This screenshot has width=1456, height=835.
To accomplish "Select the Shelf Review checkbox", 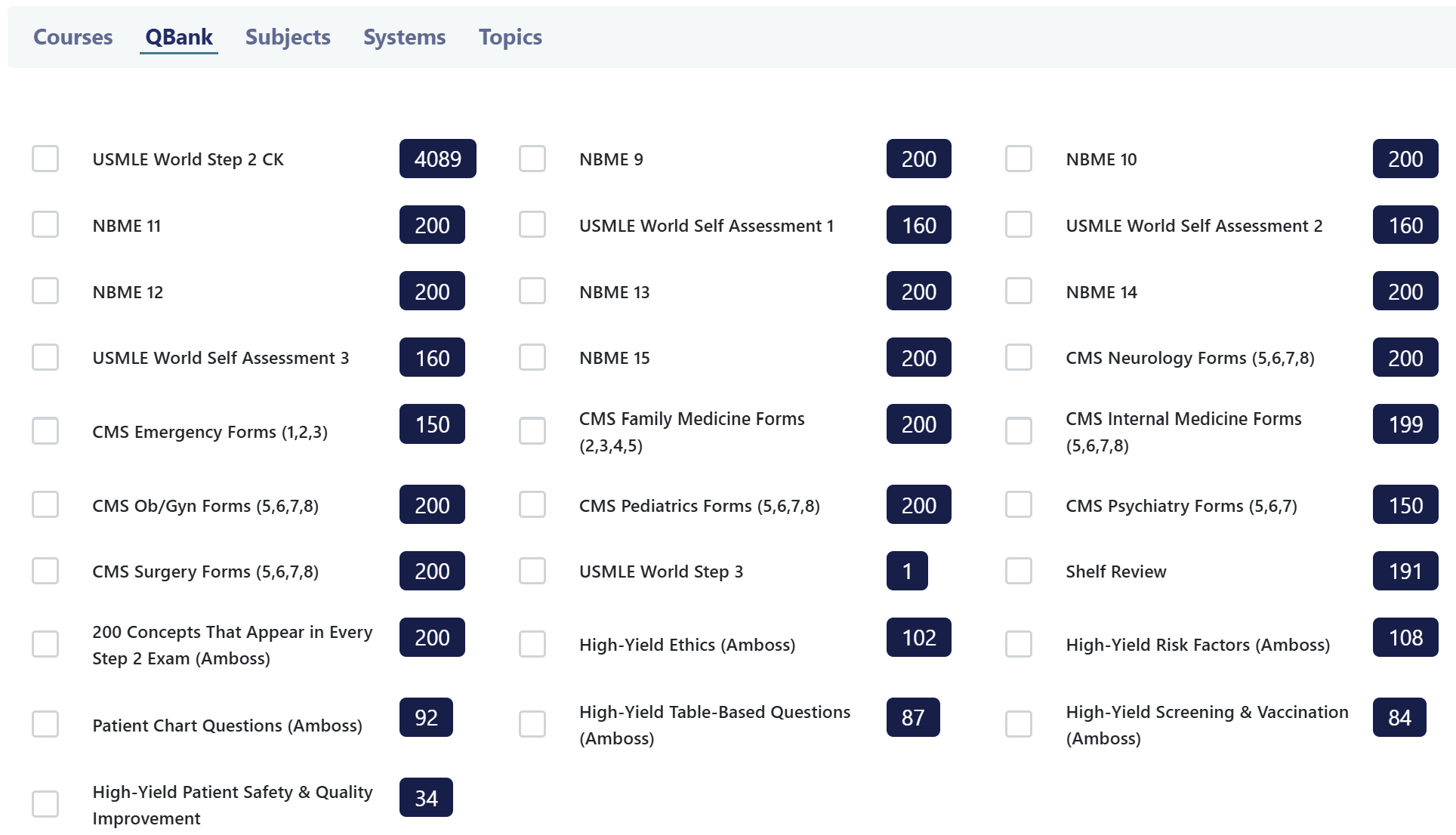I will [x=1019, y=571].
